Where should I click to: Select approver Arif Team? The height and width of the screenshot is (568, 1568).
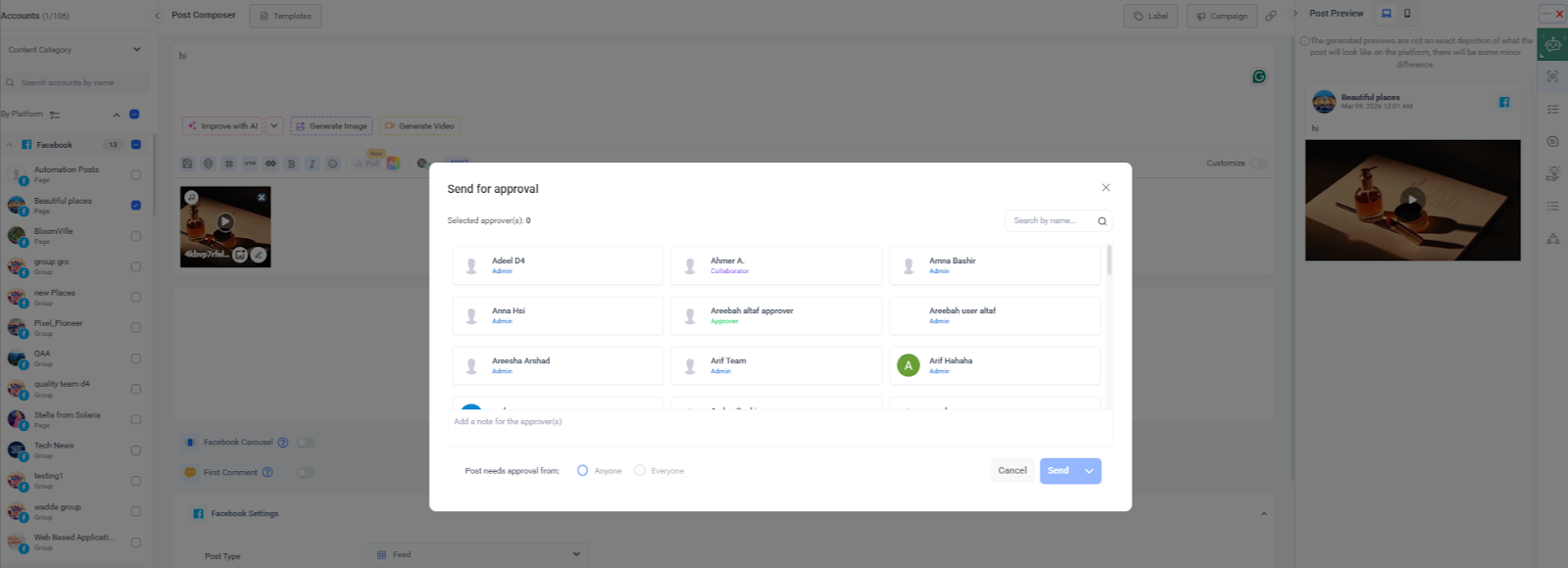point(776,365)
